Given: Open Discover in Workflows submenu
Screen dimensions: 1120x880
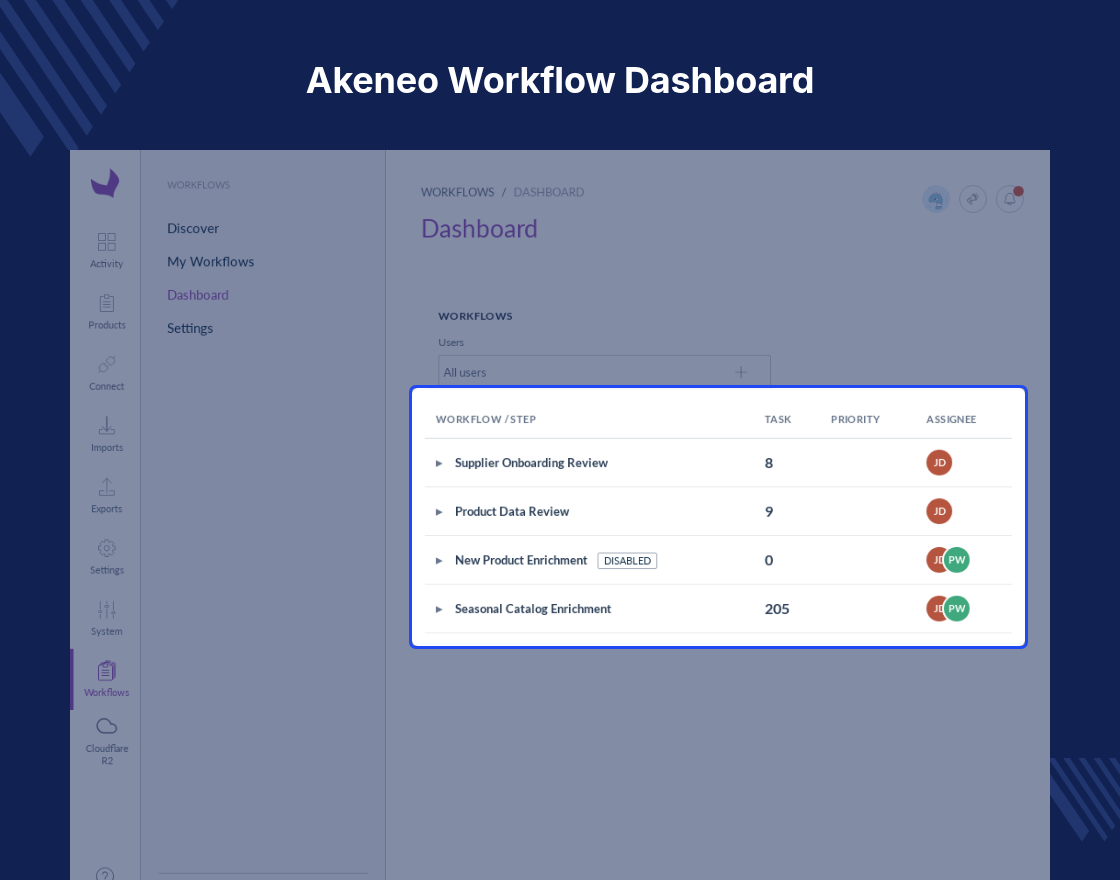Looking at the screenshot, I should tap(193, 229).
